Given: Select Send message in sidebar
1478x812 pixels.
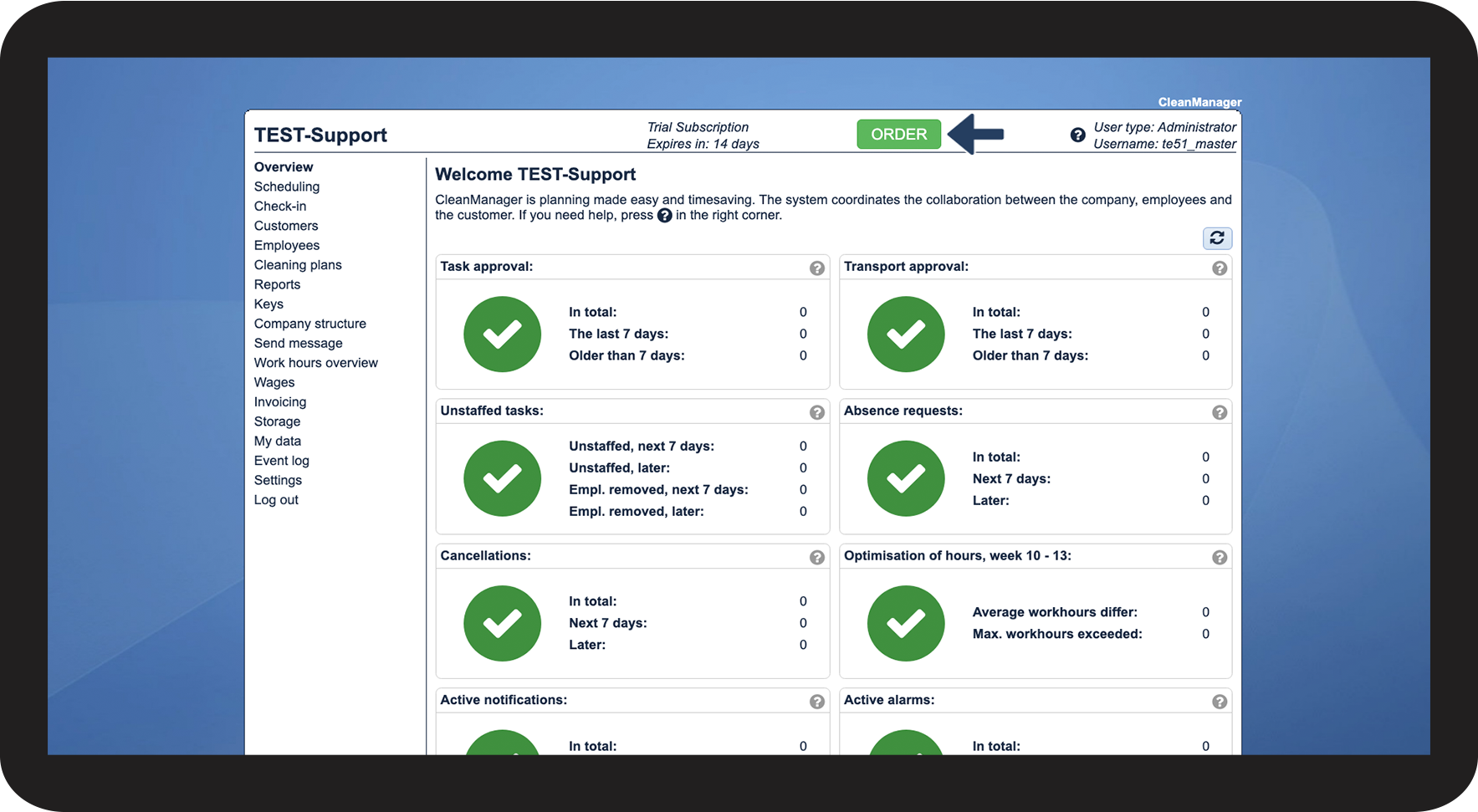Looking at the screenshot, I should (299, 344).
